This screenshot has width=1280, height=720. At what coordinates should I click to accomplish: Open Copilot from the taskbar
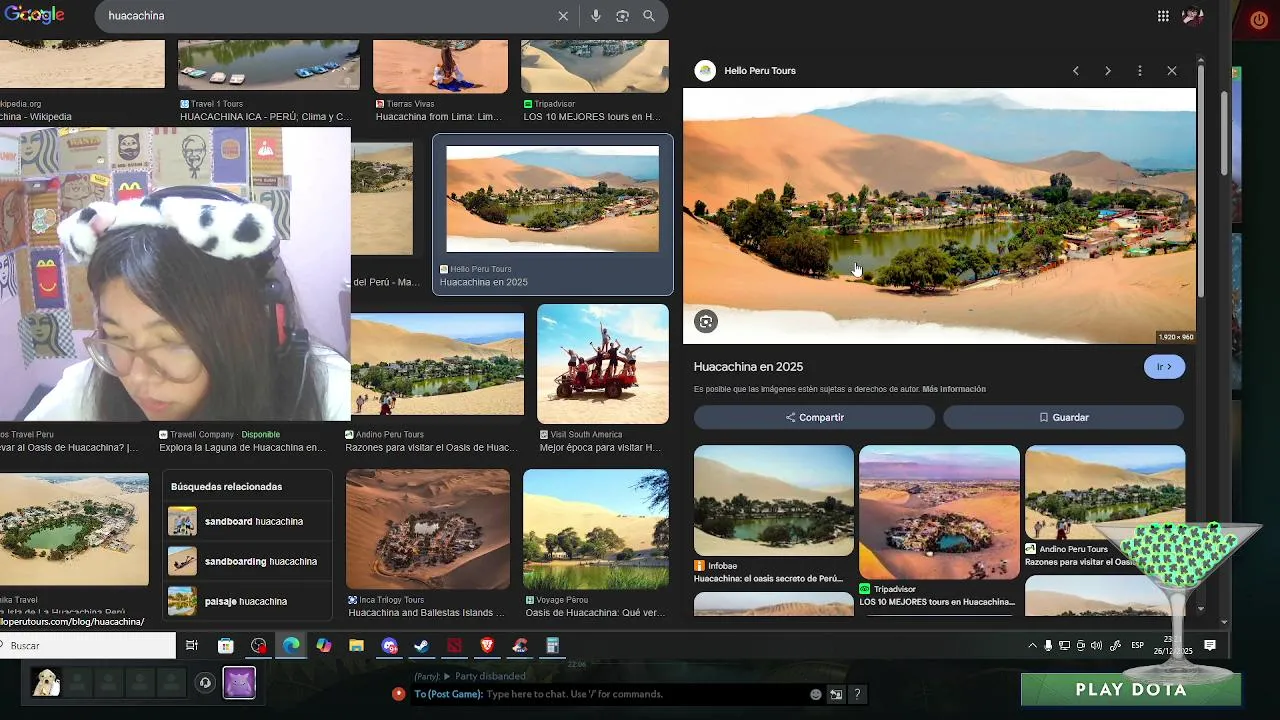[324, 646]
